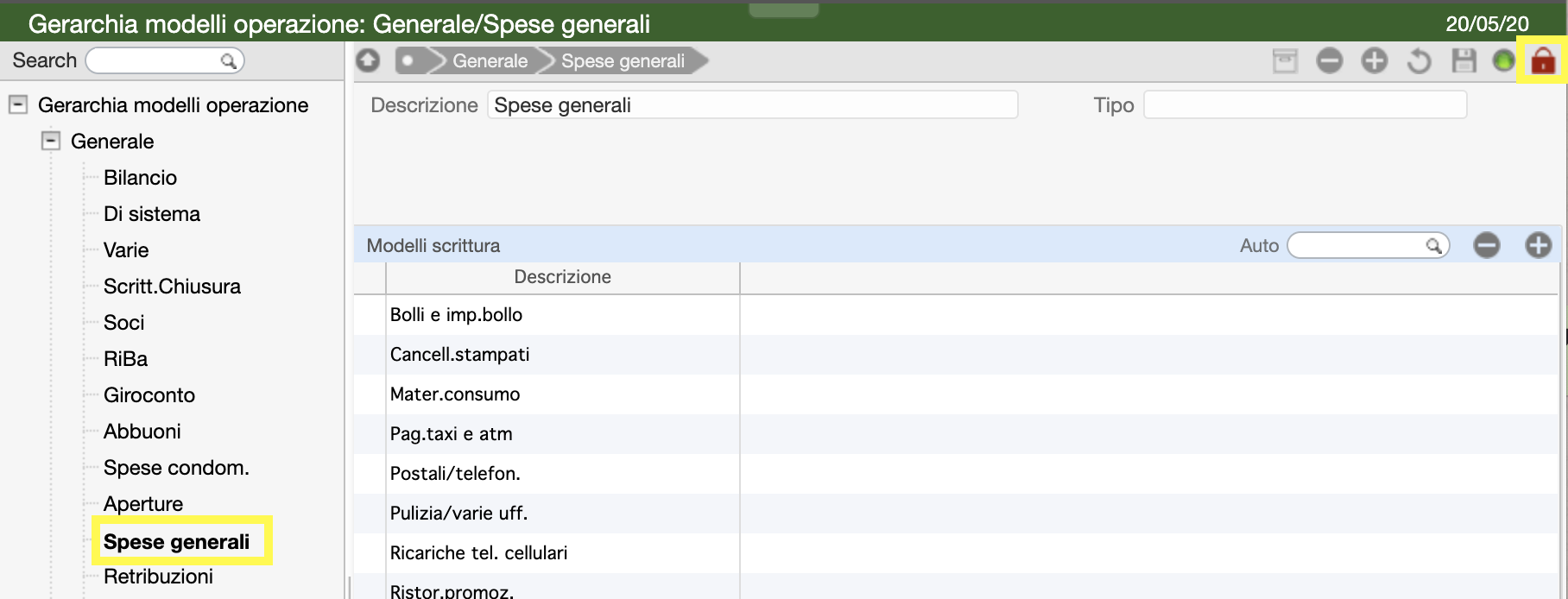Select Scritt.Chiusura in the tree
This screenshot has width=1568, height=599.
point(172,286)
